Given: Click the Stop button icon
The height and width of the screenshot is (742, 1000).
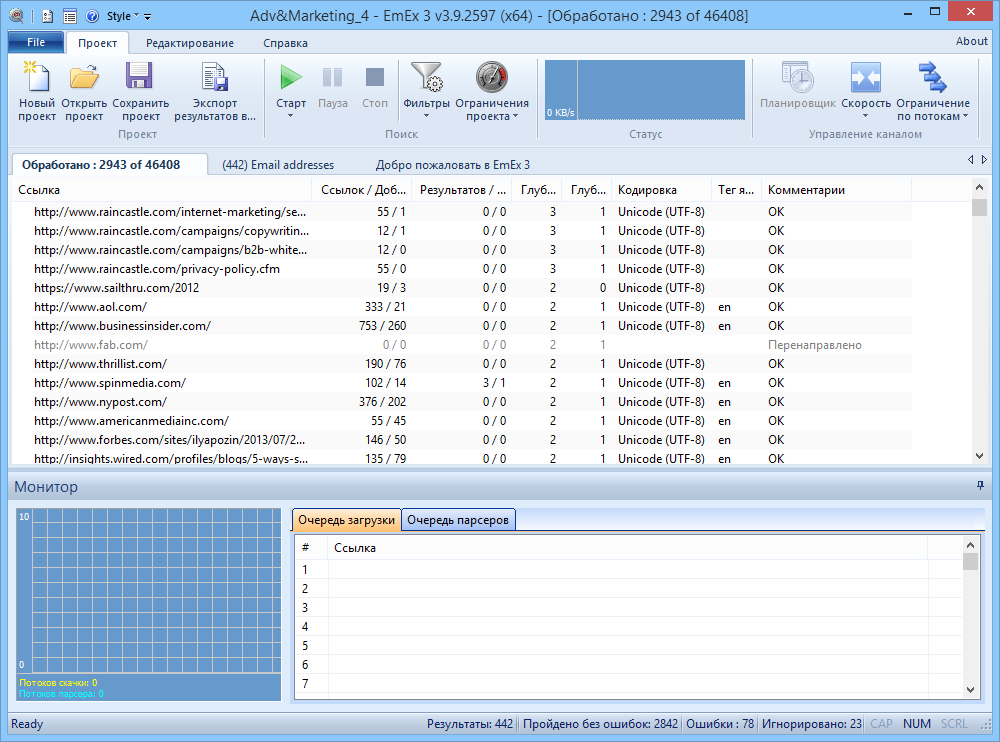Looking at the screenshot, I should (x=375, y=77).
